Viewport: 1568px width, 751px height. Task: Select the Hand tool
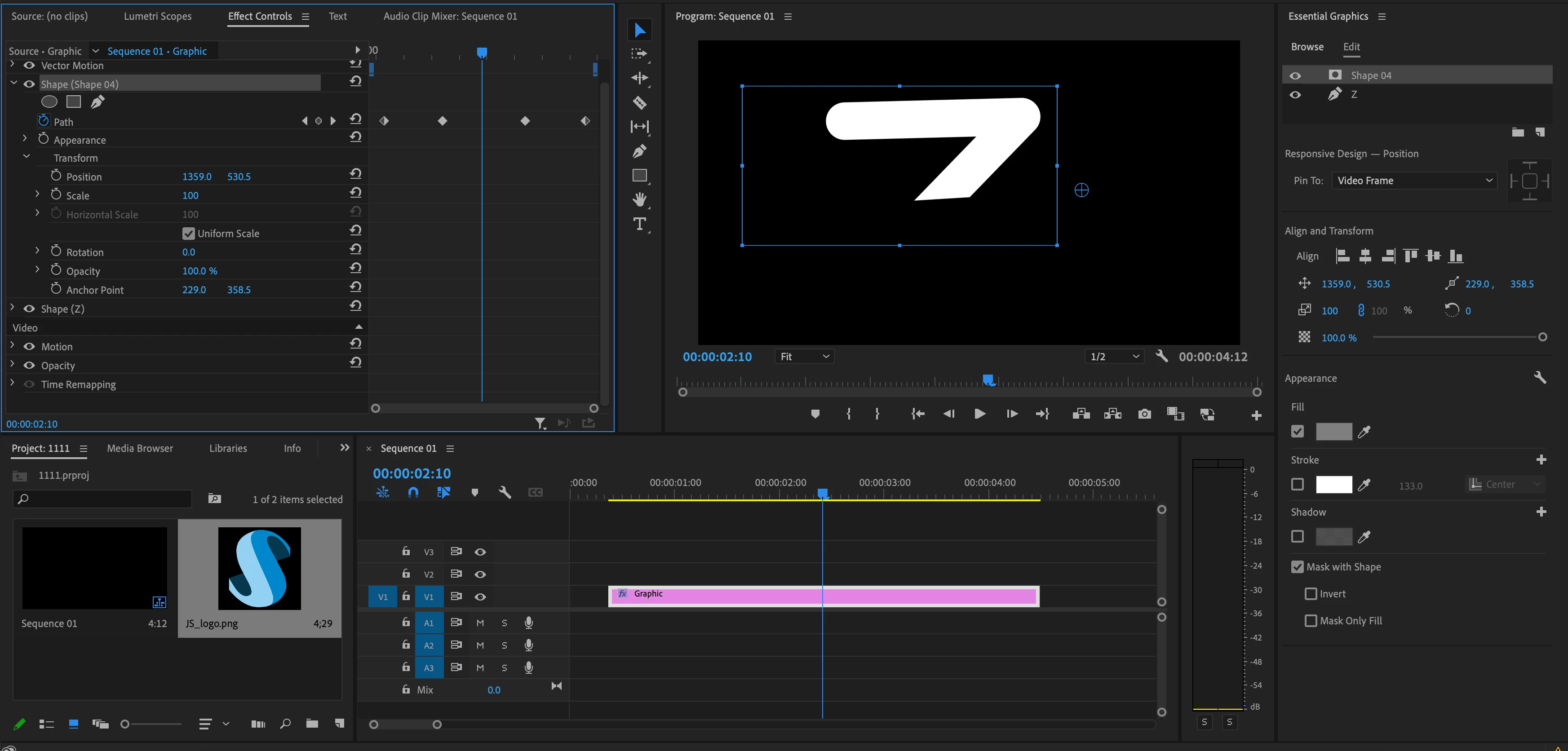639,199
